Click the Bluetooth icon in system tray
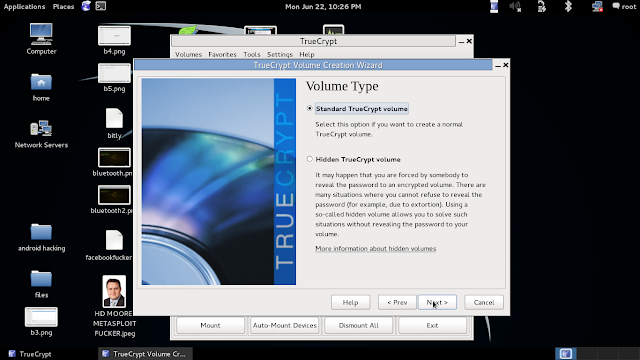 point(568,6)
